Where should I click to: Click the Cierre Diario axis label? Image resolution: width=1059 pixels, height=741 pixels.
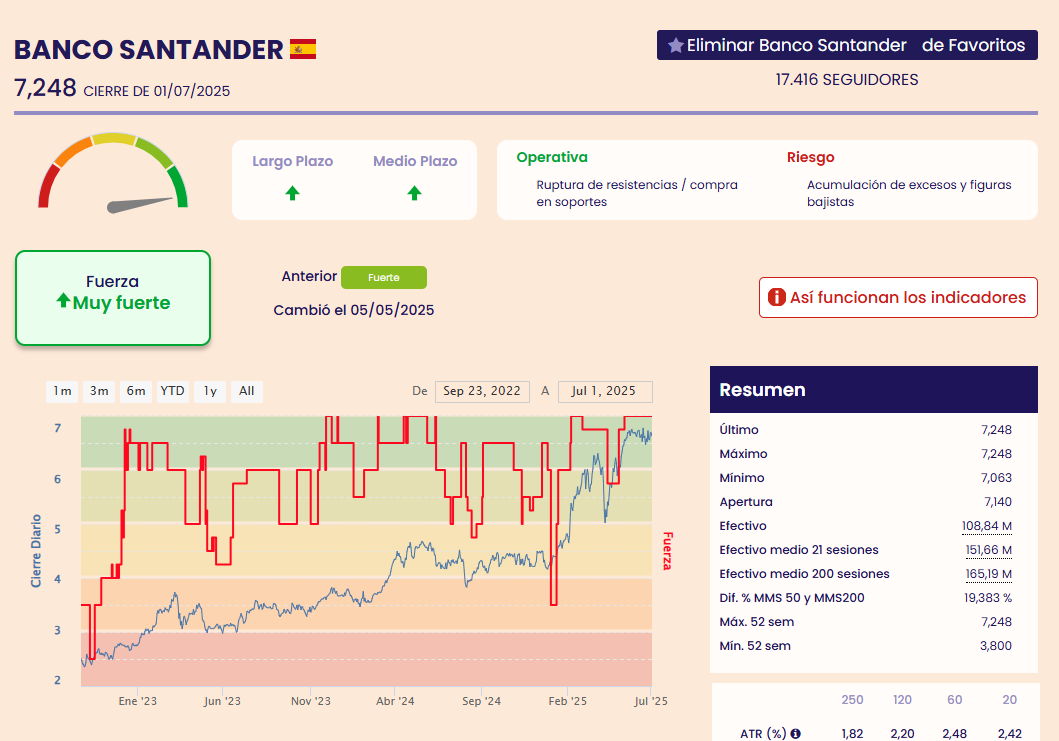click(x=36, y=551)
